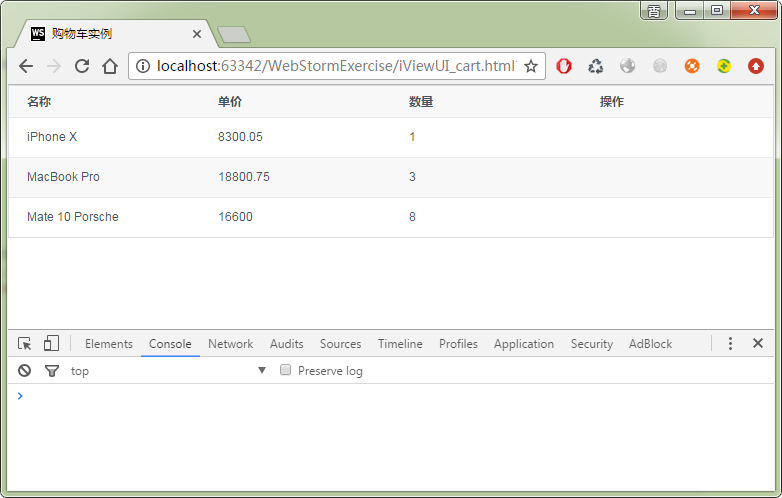View site info icon in address bar

[143, 66]
